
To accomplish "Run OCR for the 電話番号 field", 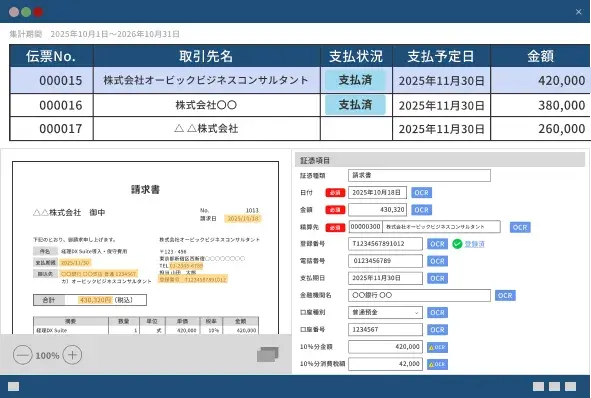I will click(x=437, y=261).
